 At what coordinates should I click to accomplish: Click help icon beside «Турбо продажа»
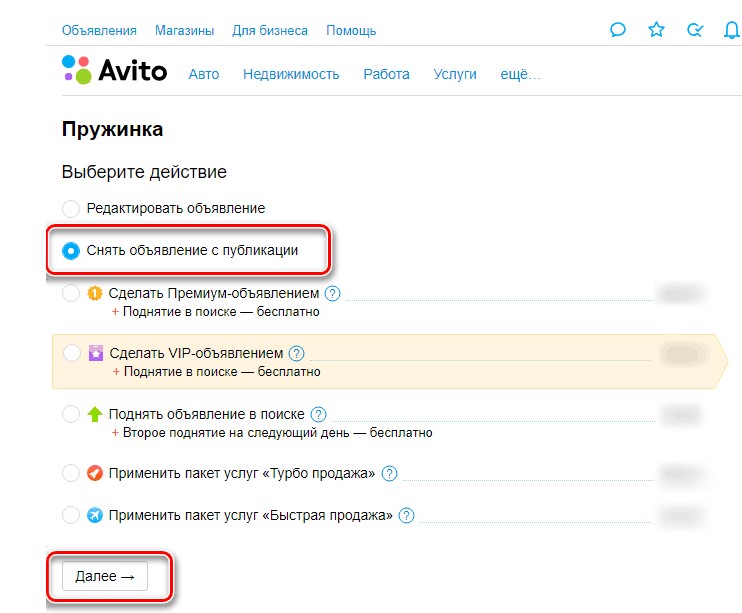pyautogui.click(x=389, y=473)
